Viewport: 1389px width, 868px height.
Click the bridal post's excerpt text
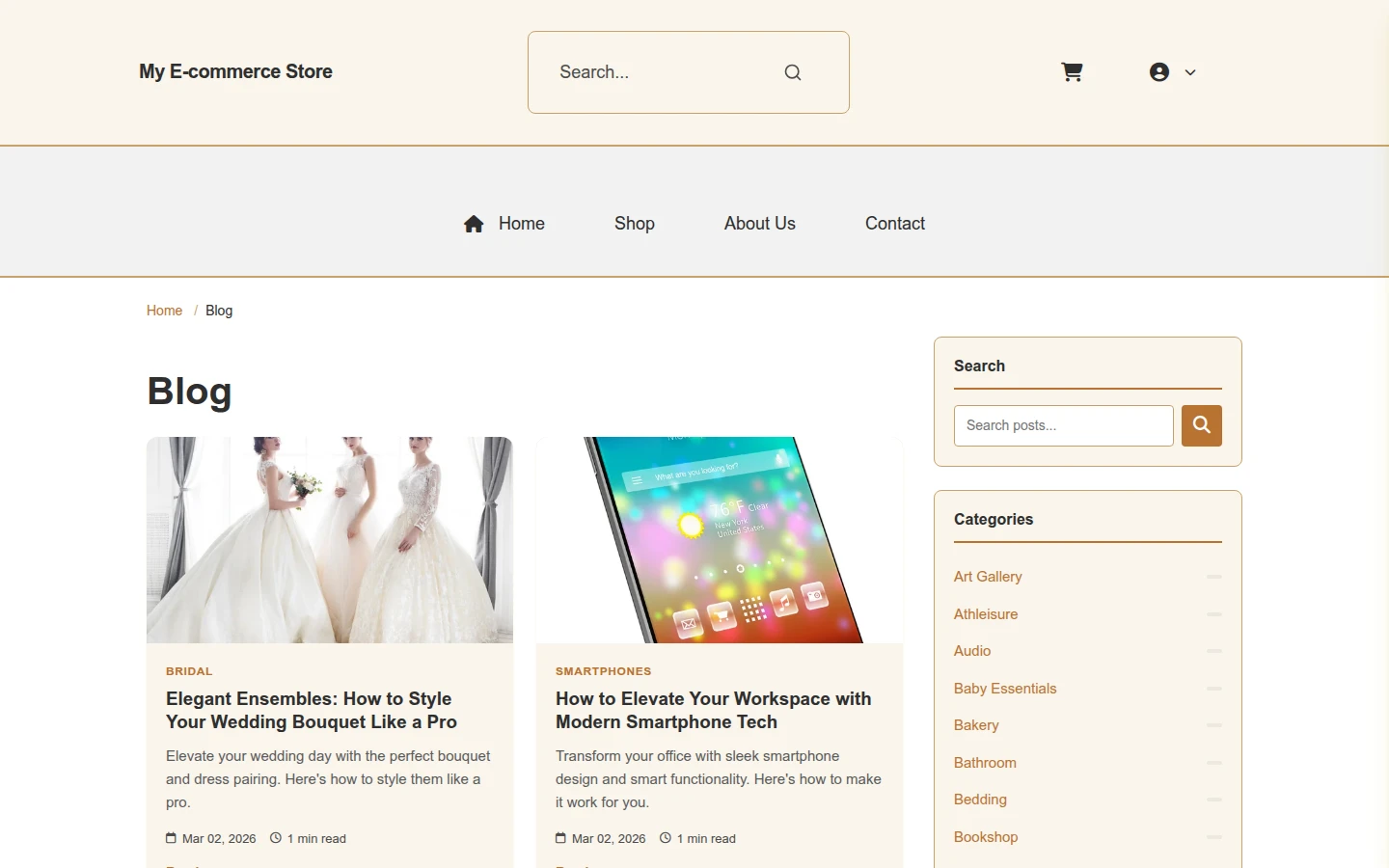click(329, 779)
